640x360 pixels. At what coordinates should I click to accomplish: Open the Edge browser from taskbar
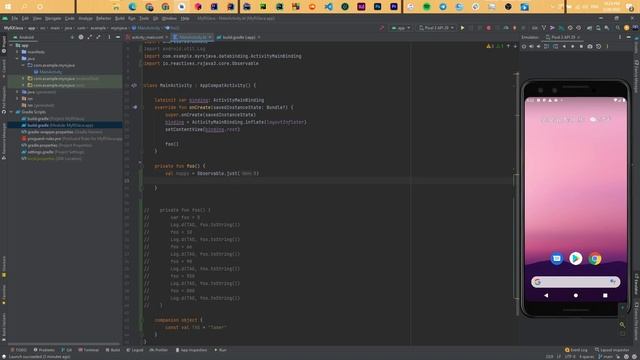132,7
